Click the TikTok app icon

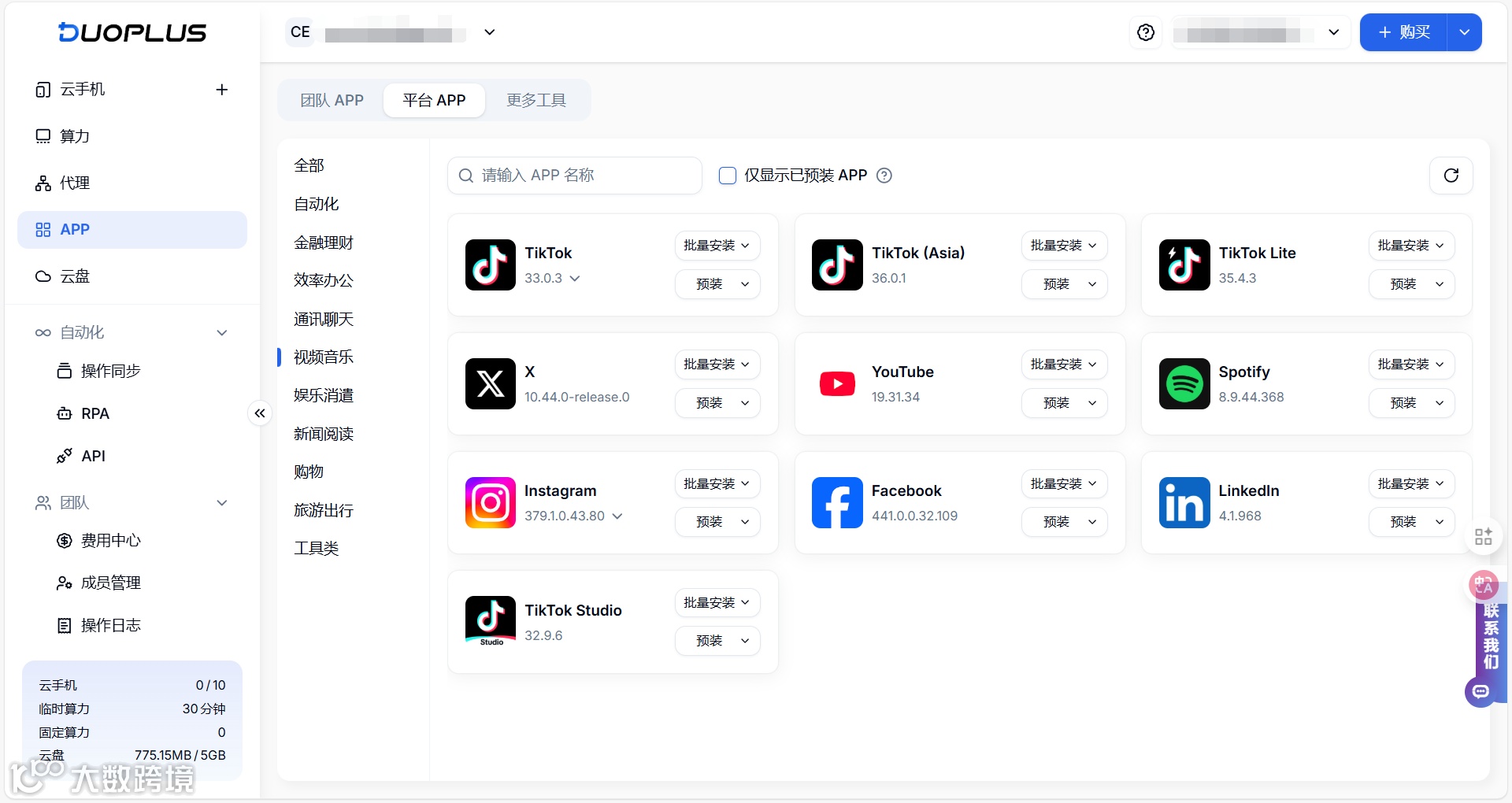click(x=491, y=265)
